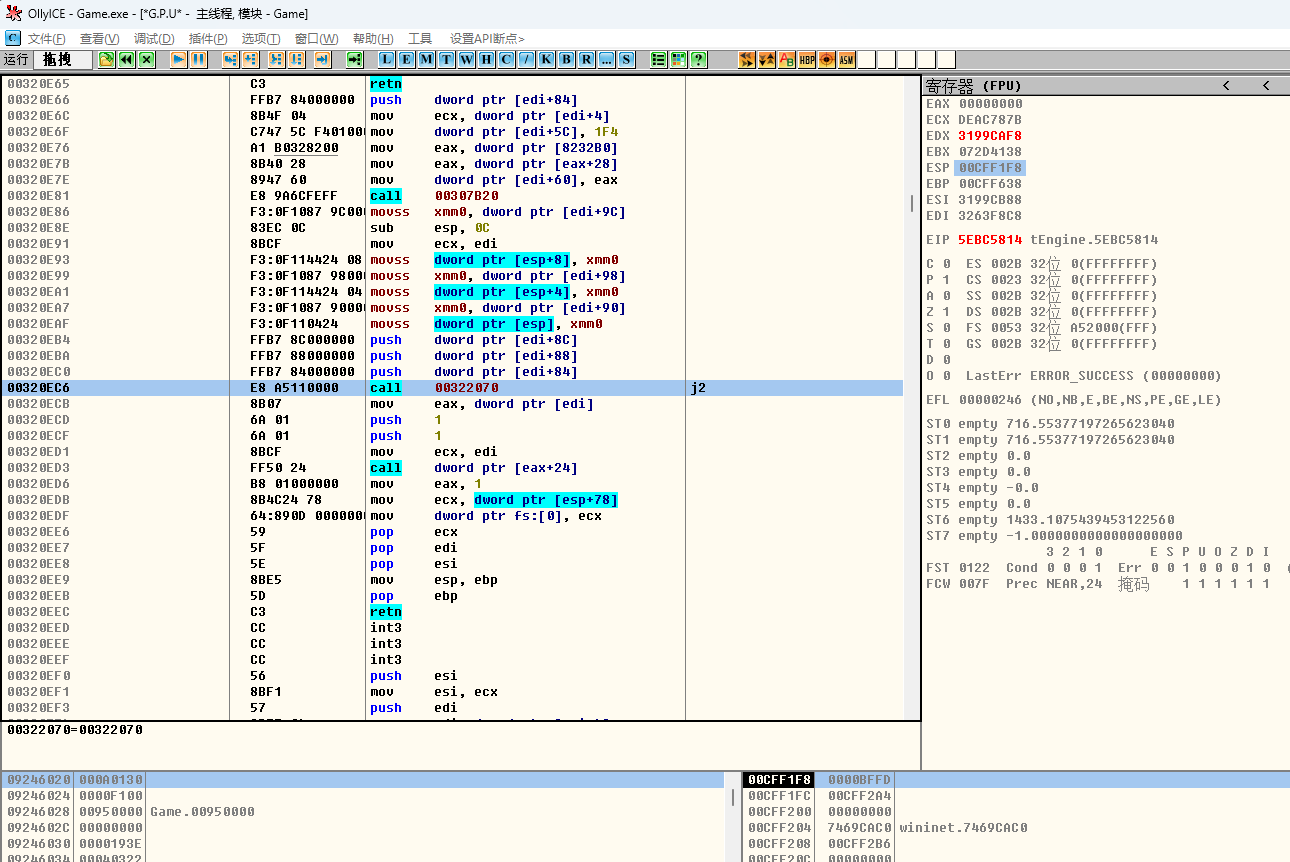Viewport: 1290px width, 862px height.
Task: Open References window with R button
Action: pos(586,59)
